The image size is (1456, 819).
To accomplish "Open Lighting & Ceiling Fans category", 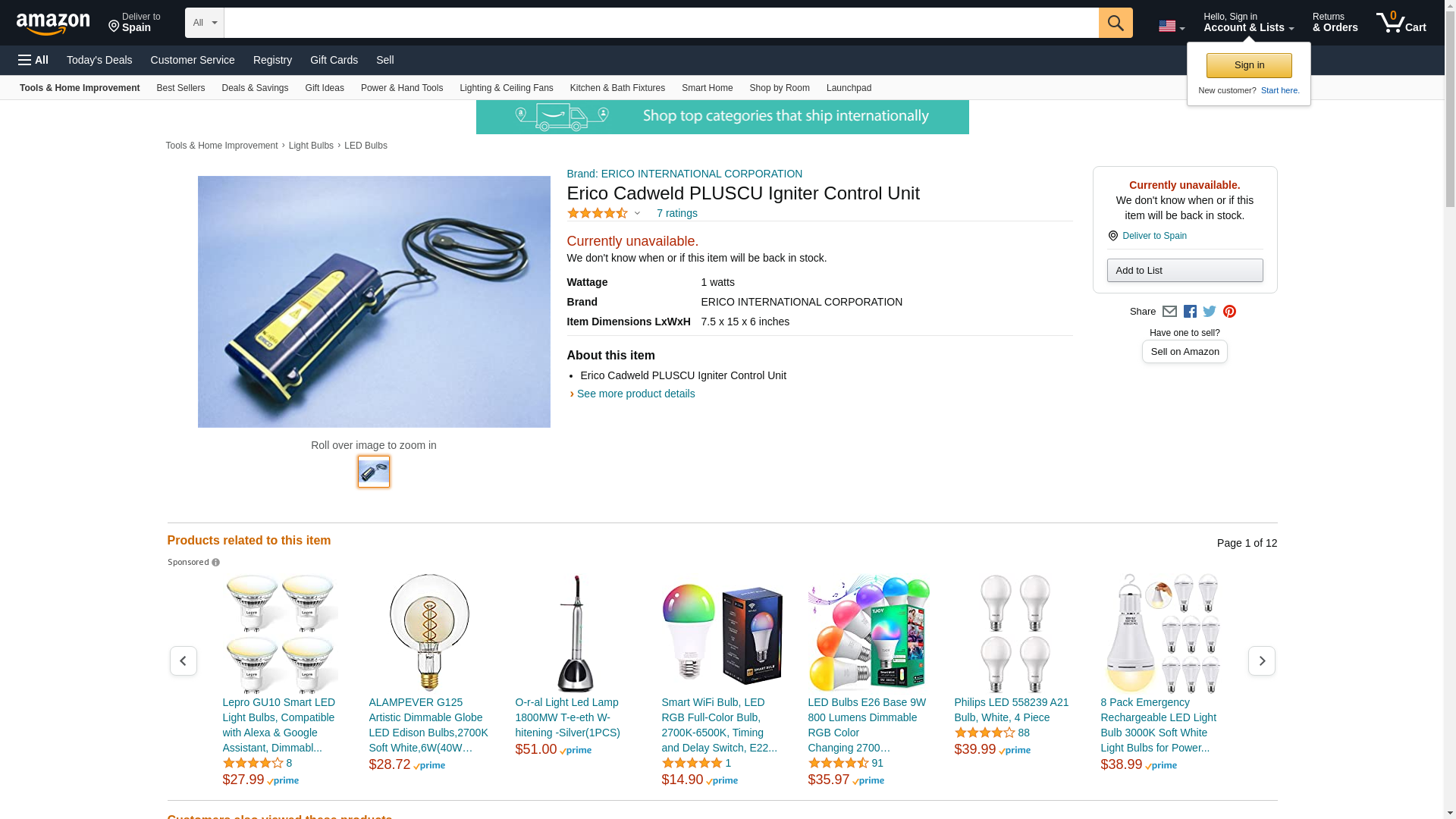I will coord(506,88).
